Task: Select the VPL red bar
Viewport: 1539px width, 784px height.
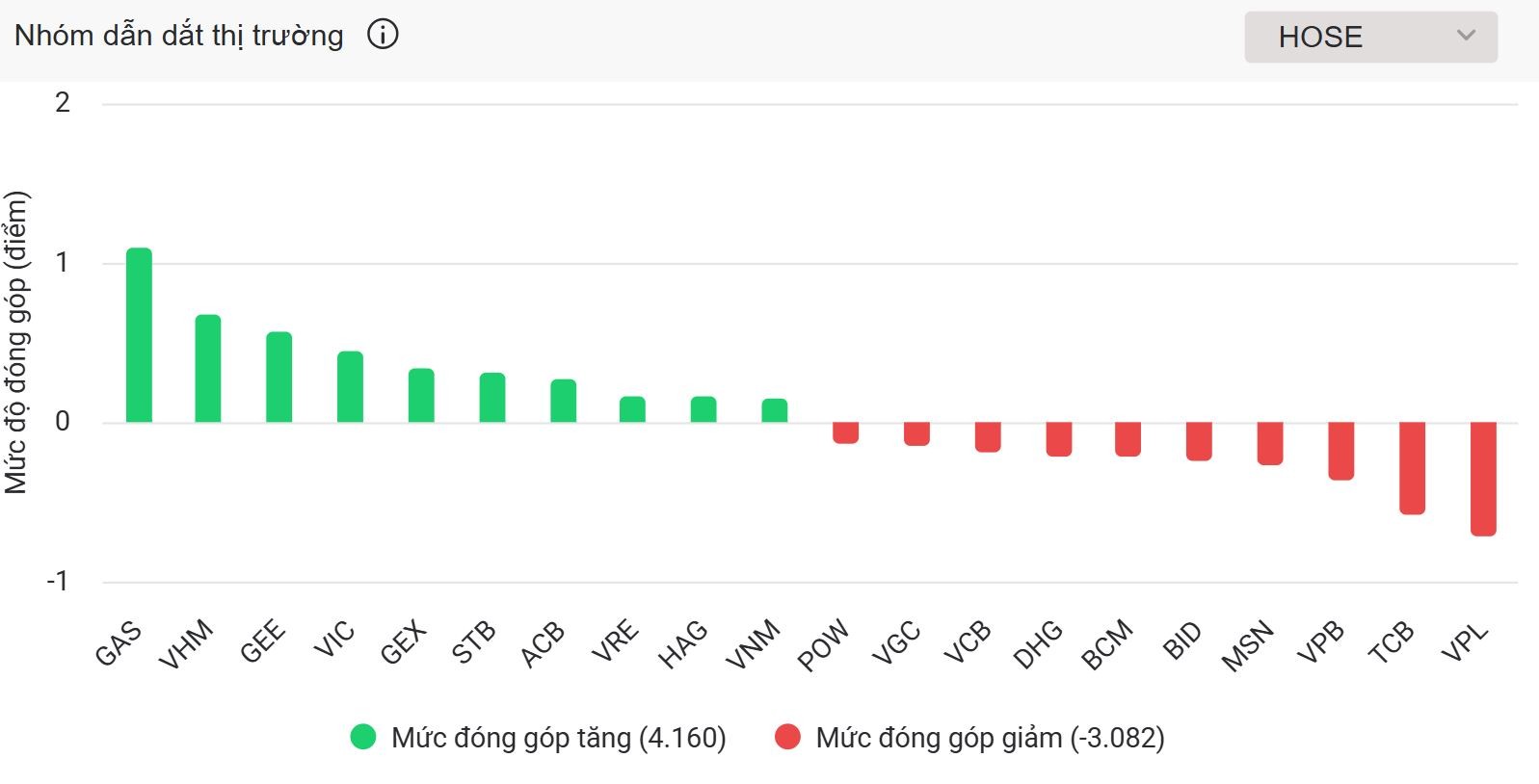Action: [1483, 478]
